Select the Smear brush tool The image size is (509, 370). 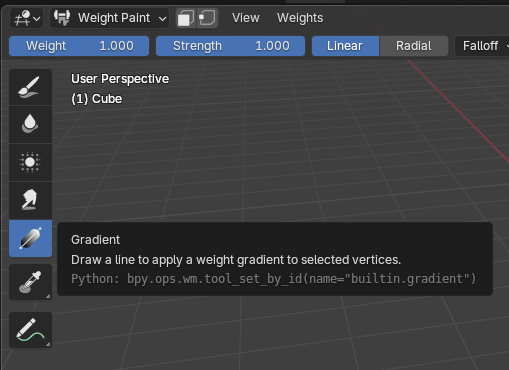click(30, 200)
